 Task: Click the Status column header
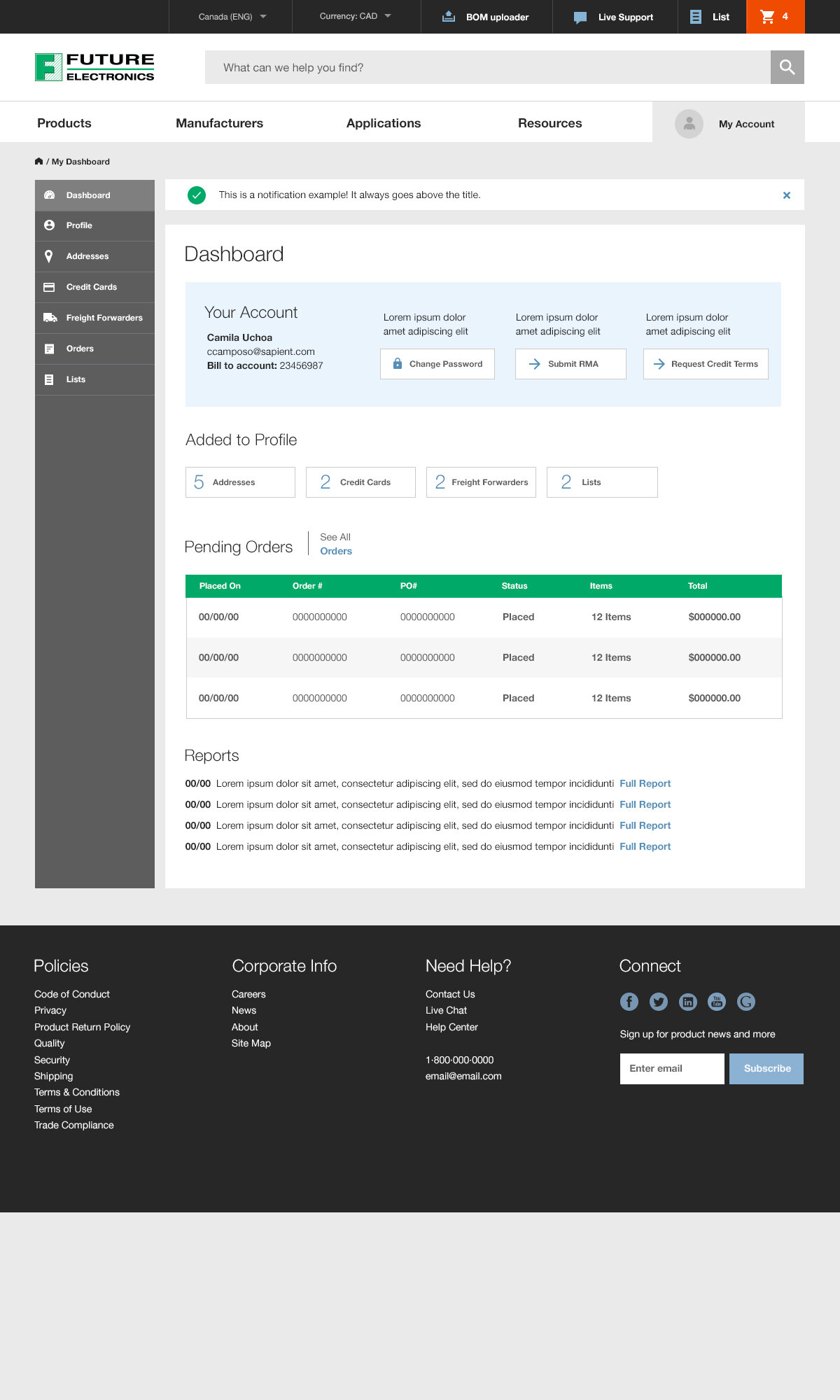tap(514, 586)
